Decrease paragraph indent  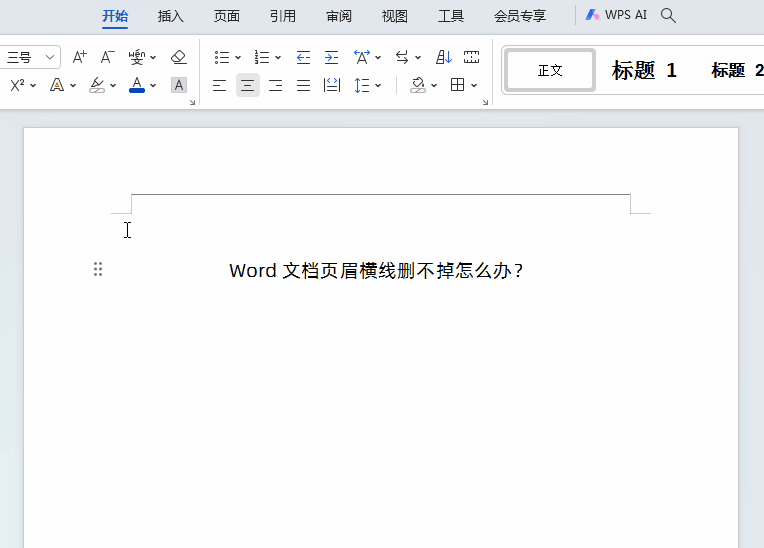tap(303, 57)
